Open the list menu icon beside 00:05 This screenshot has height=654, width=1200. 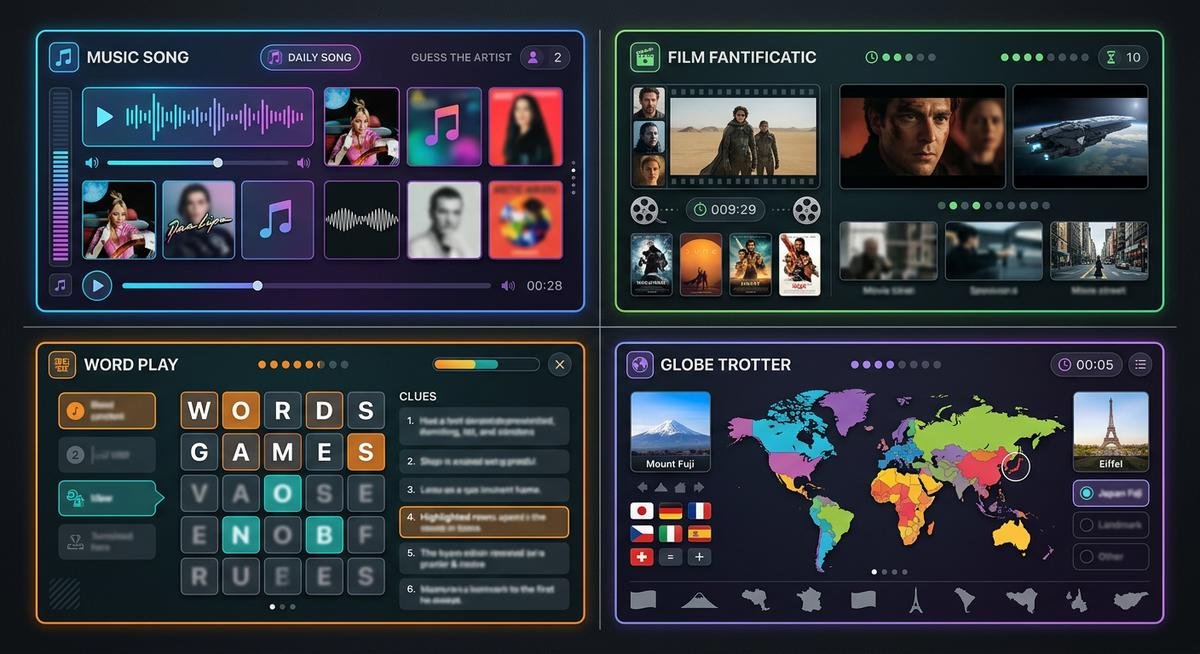1139,364
